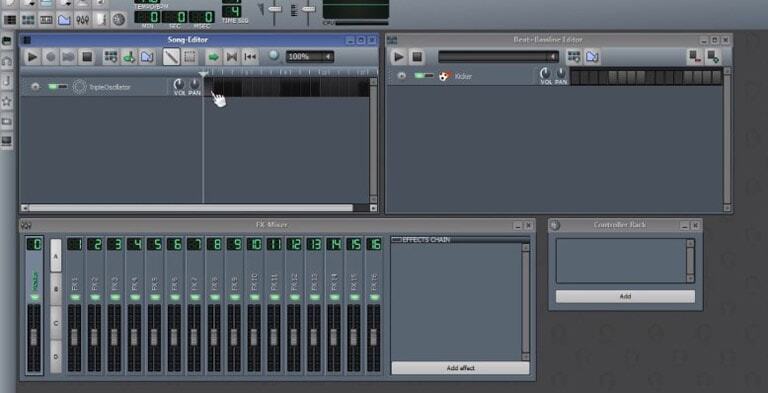The width and height of the screenshot is (768, 393).
Task: Open Kicker track options gear menu
Action: [x=401, y=76]
